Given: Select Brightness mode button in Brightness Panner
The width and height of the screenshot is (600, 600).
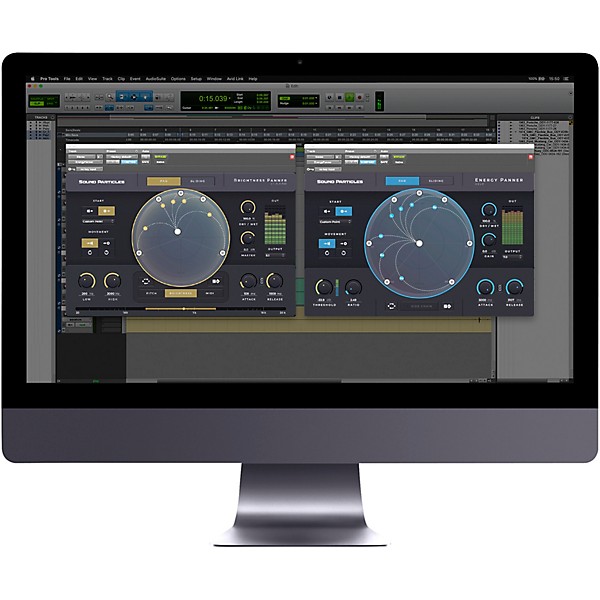Looking at the screenshot, I should (x=181, y=293).
